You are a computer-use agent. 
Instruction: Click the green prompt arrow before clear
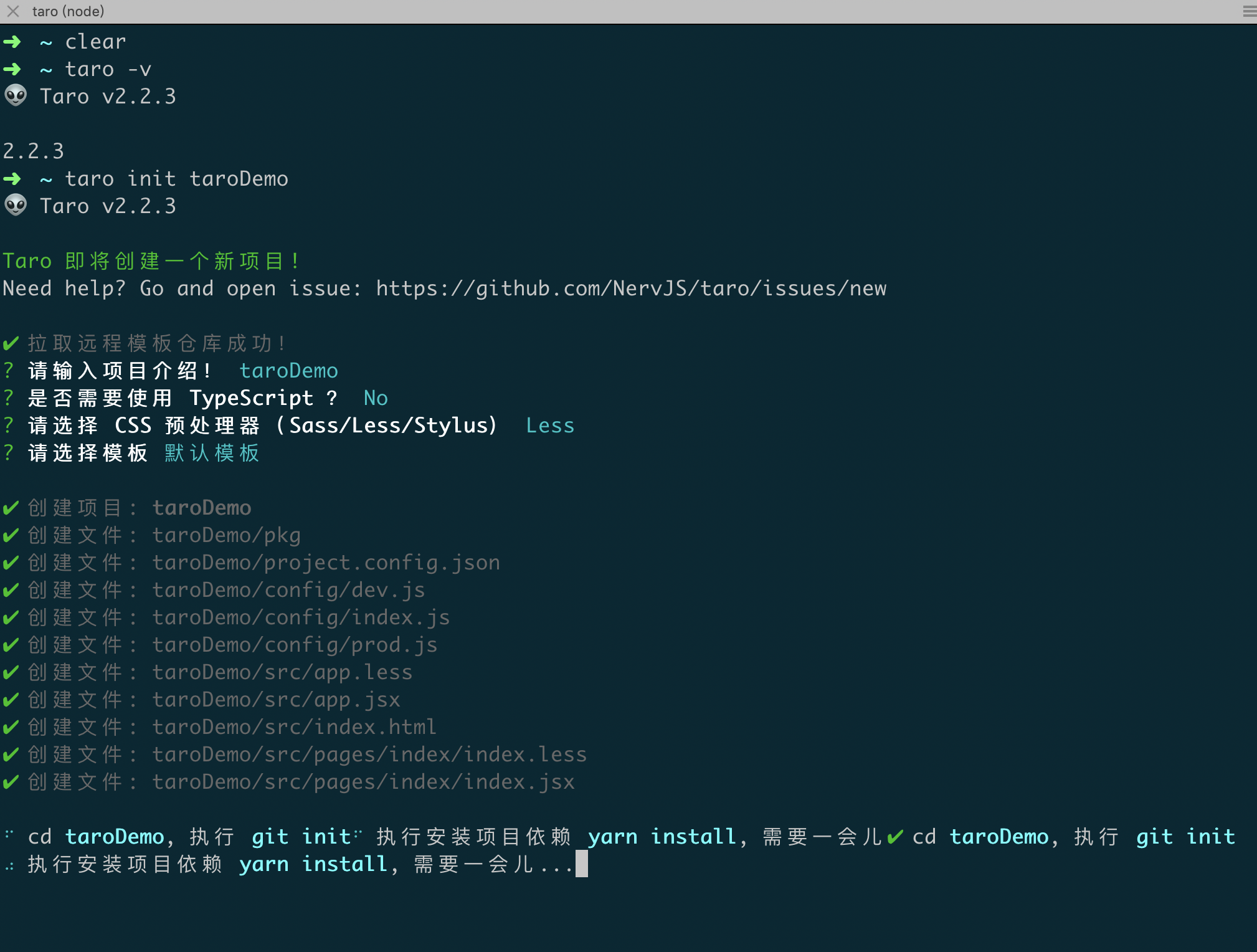tap(12, 42)
